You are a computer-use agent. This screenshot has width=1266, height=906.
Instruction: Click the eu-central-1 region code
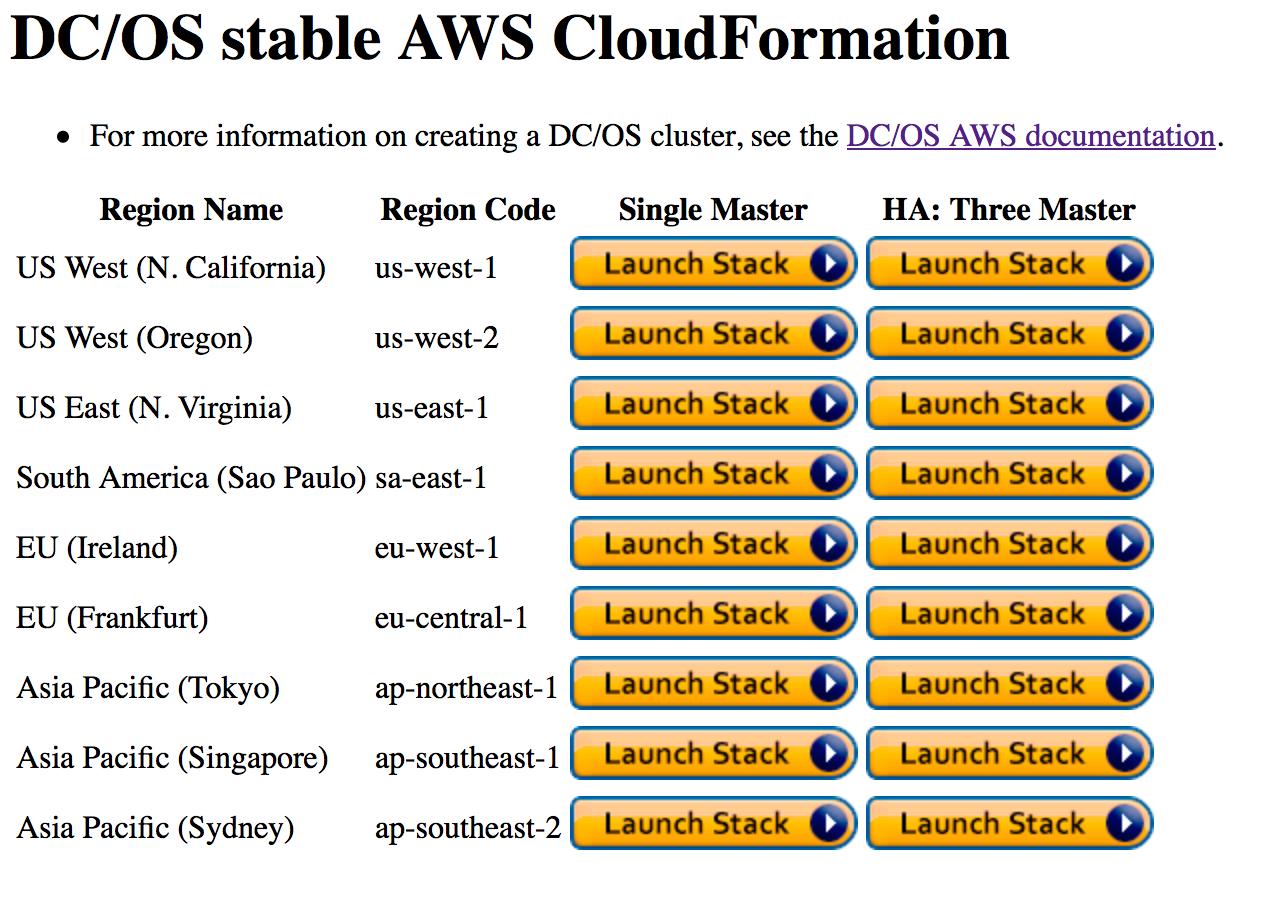point(451,618)
